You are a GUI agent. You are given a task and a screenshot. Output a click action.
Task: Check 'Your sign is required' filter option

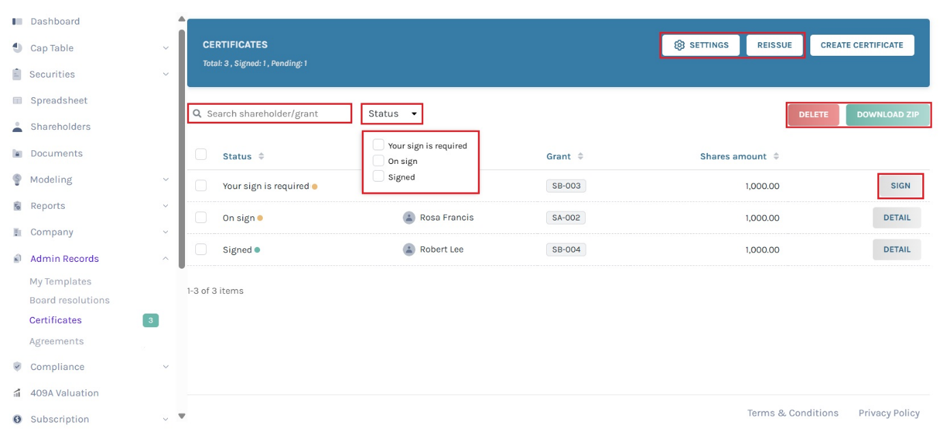coord(378,145)
